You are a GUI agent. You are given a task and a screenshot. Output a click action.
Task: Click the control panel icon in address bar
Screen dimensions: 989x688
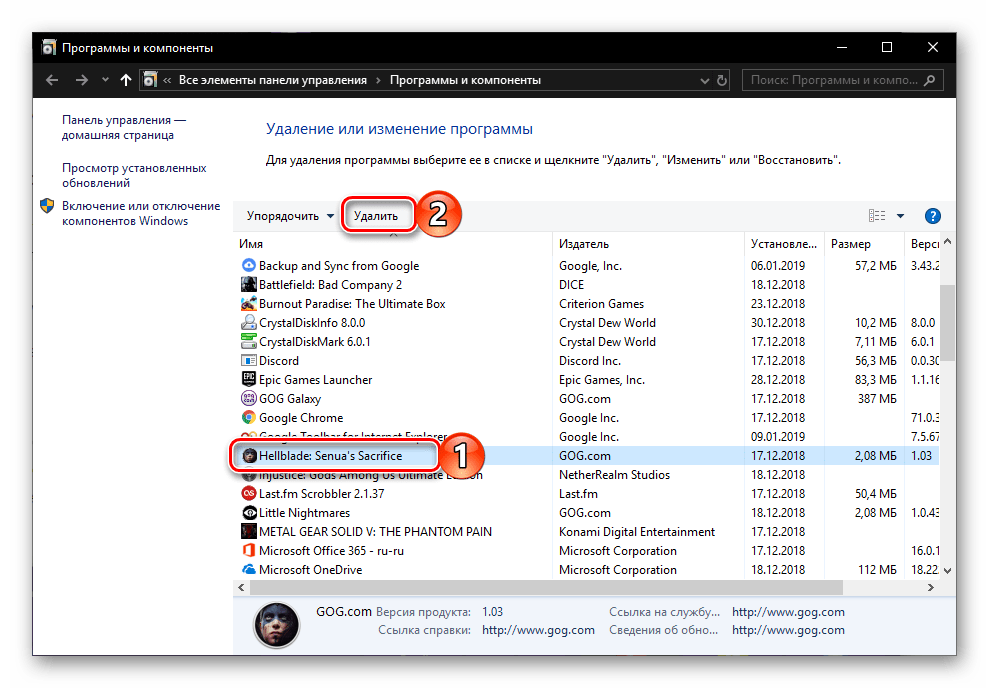[x=150, y=80]
